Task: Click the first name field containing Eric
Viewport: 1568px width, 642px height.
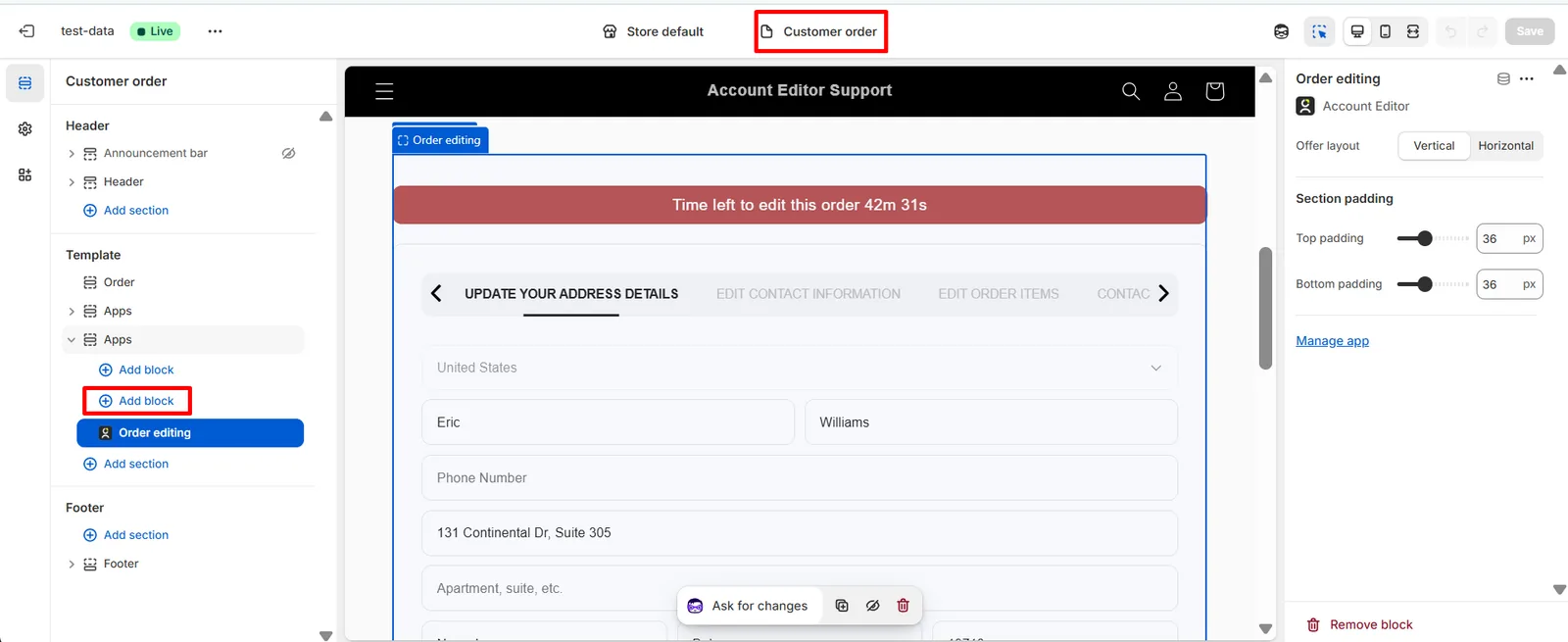Action: [608, 422]
